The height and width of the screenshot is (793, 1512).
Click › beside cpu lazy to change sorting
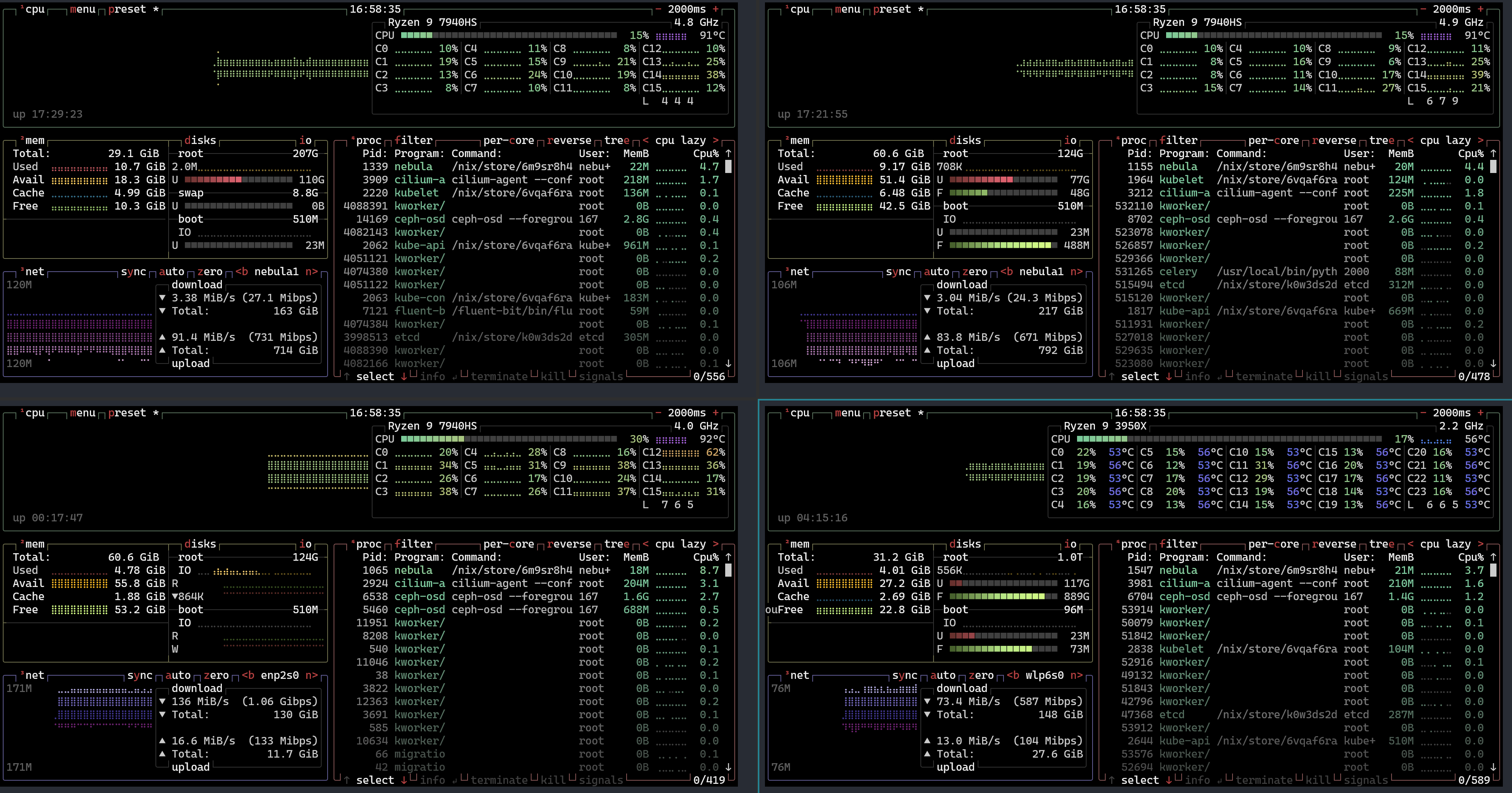click(716, 140)
